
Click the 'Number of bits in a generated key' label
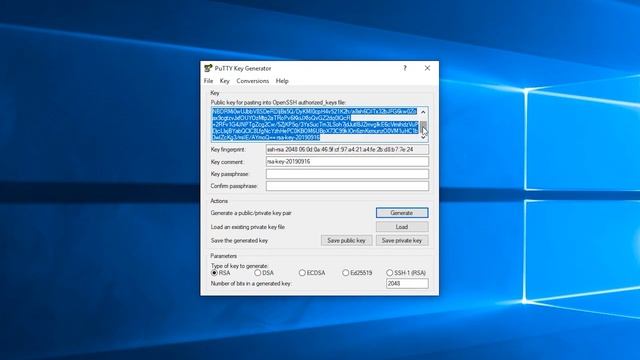(x=251, y=283)
